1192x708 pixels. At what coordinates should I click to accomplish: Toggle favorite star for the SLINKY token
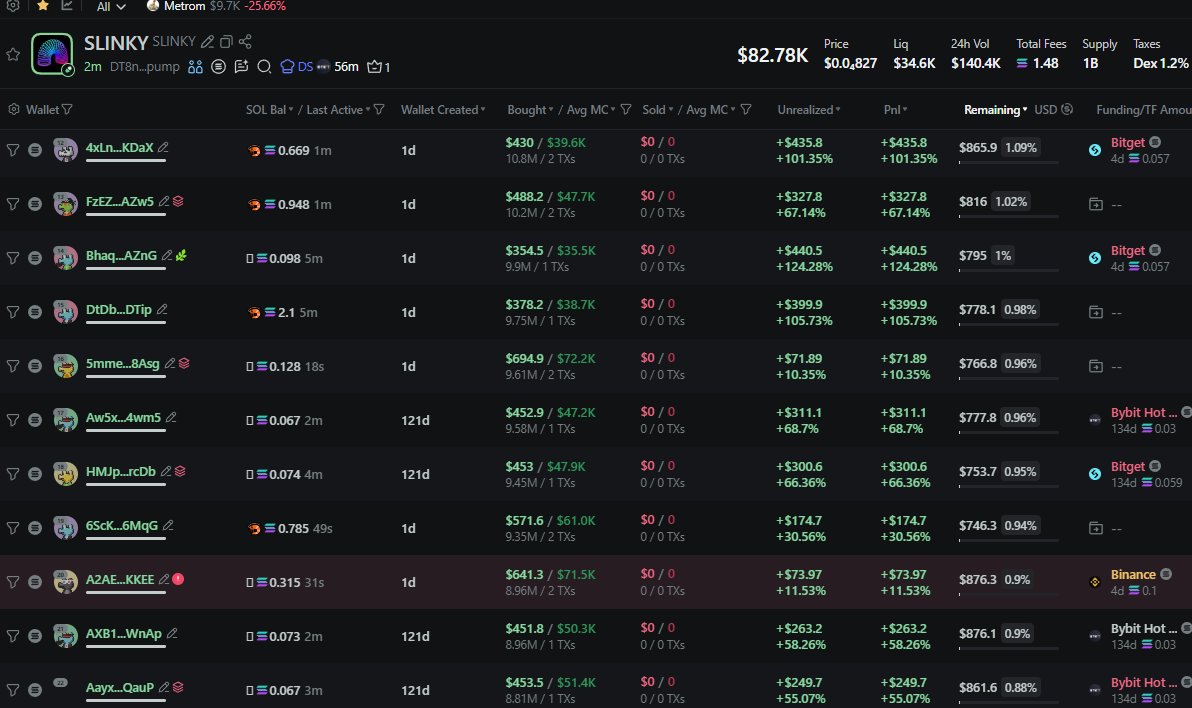13,55
